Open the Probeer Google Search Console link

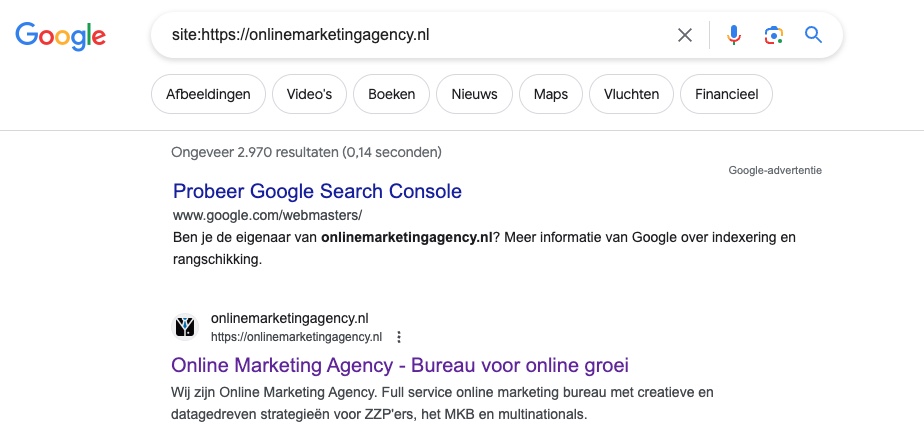click(x=317, y=190)
